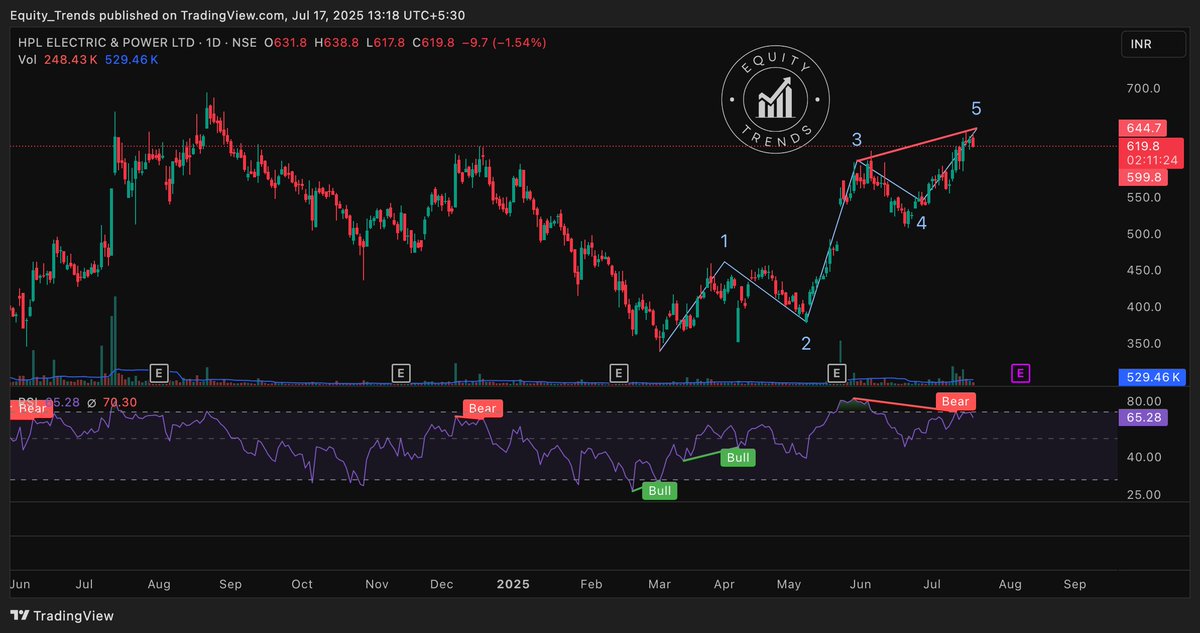Click the 25.00 RSI axis label
Viewport: 1200px width, 633px height.
(x=1143, y=495)
